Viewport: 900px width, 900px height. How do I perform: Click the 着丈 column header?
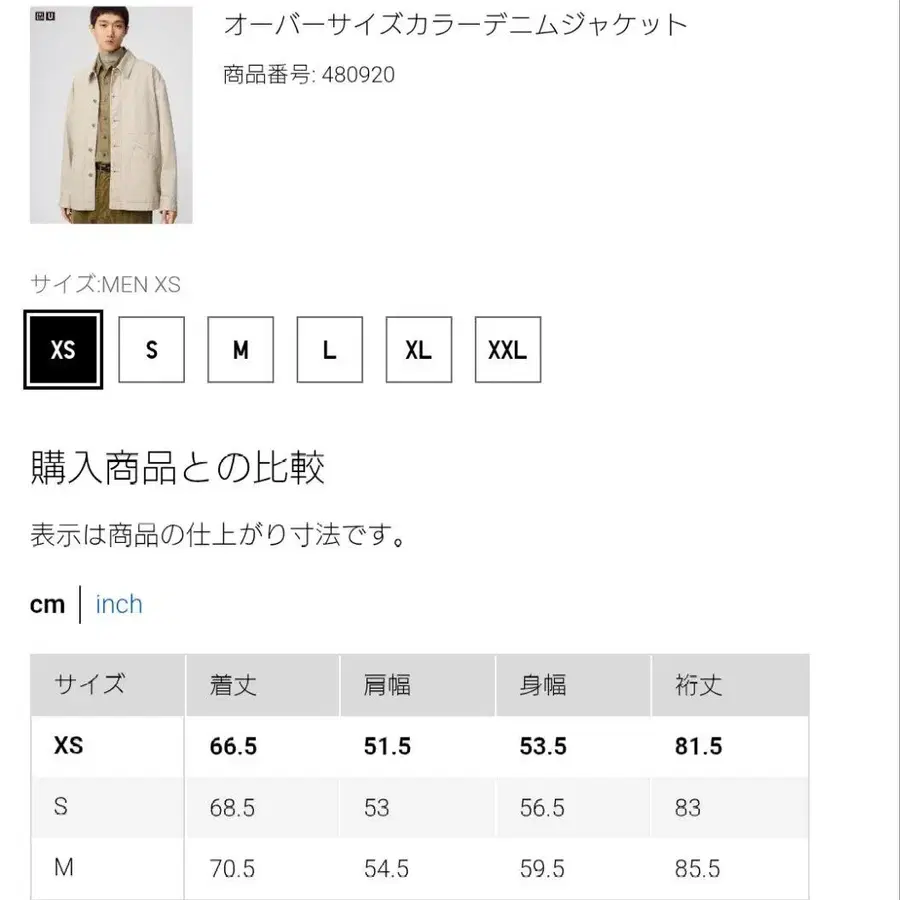(x=233, y=685)
